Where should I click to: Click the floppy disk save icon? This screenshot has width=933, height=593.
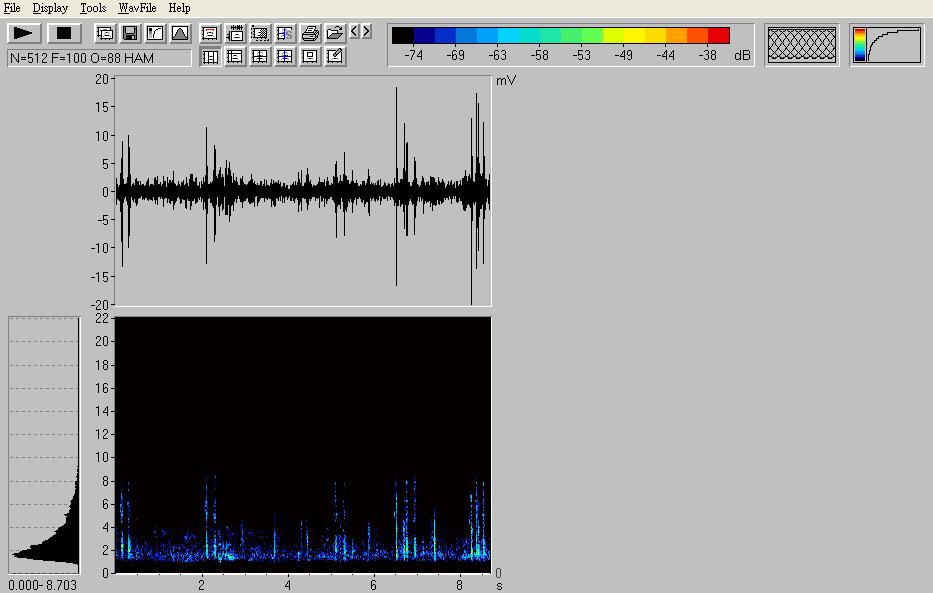click(130, 33)
